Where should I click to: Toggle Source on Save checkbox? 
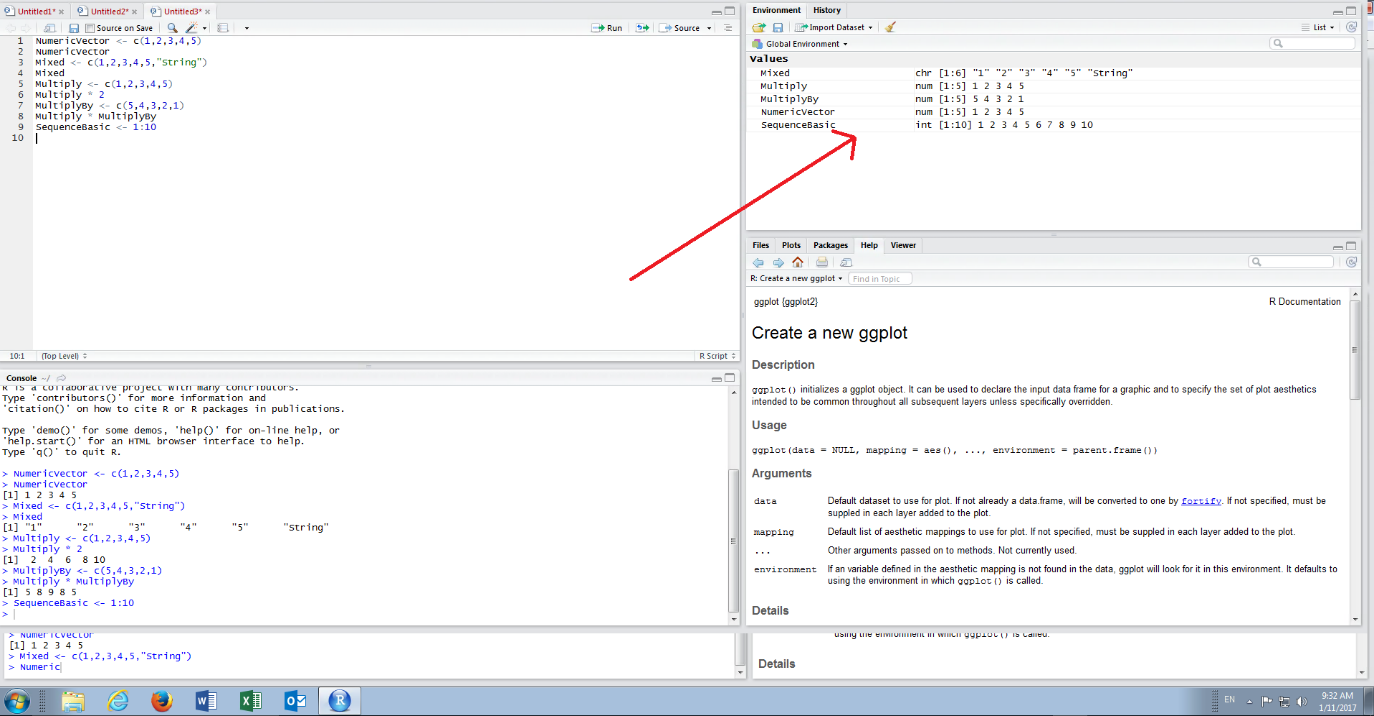[x=90, y=28]
